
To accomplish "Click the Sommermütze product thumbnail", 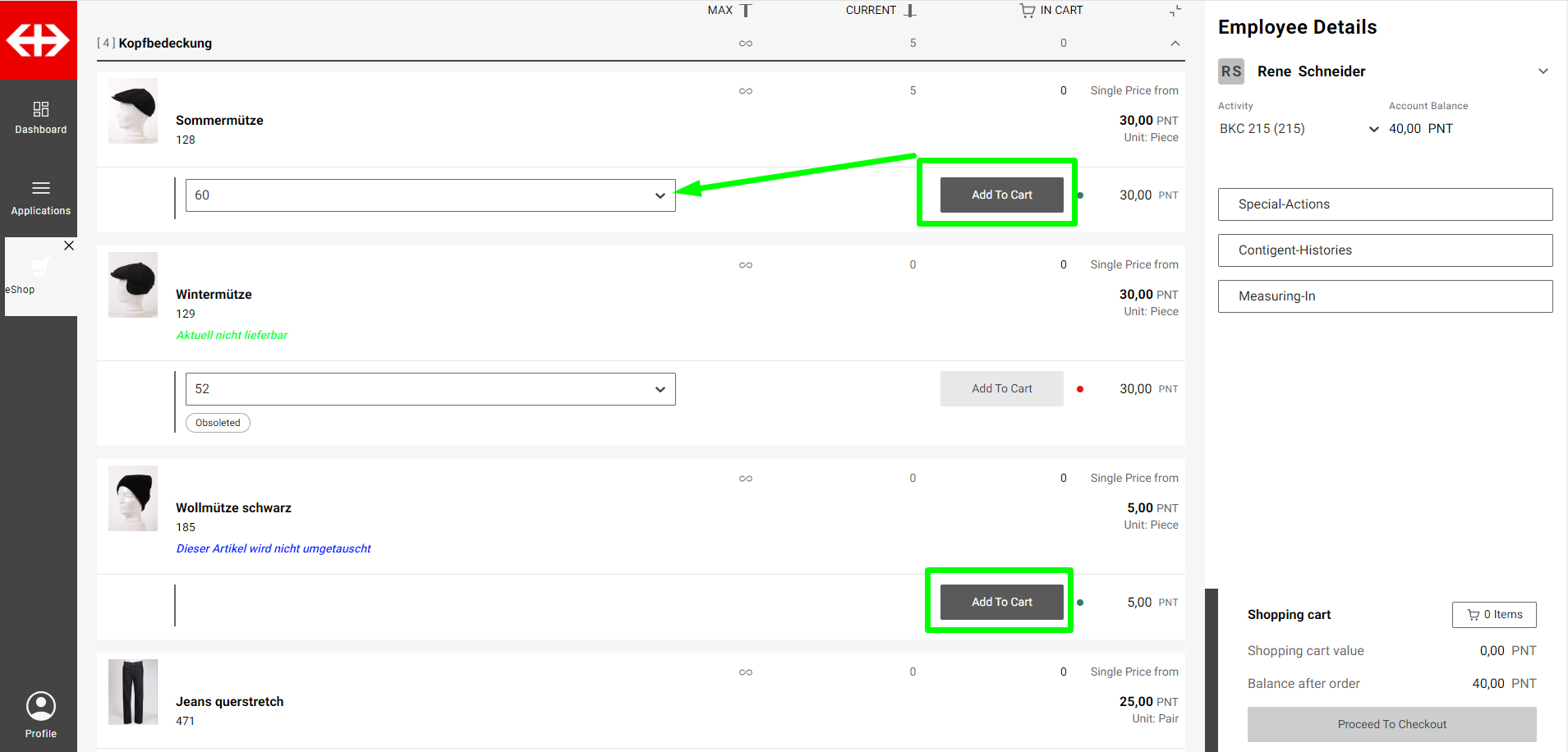I will coord(133,112).
